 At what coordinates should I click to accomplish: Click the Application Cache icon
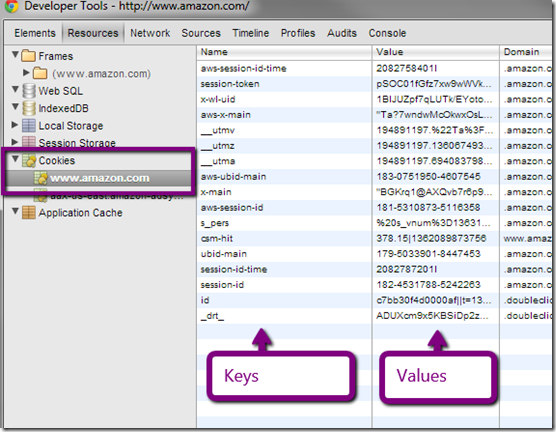click(x=29, y=213)
